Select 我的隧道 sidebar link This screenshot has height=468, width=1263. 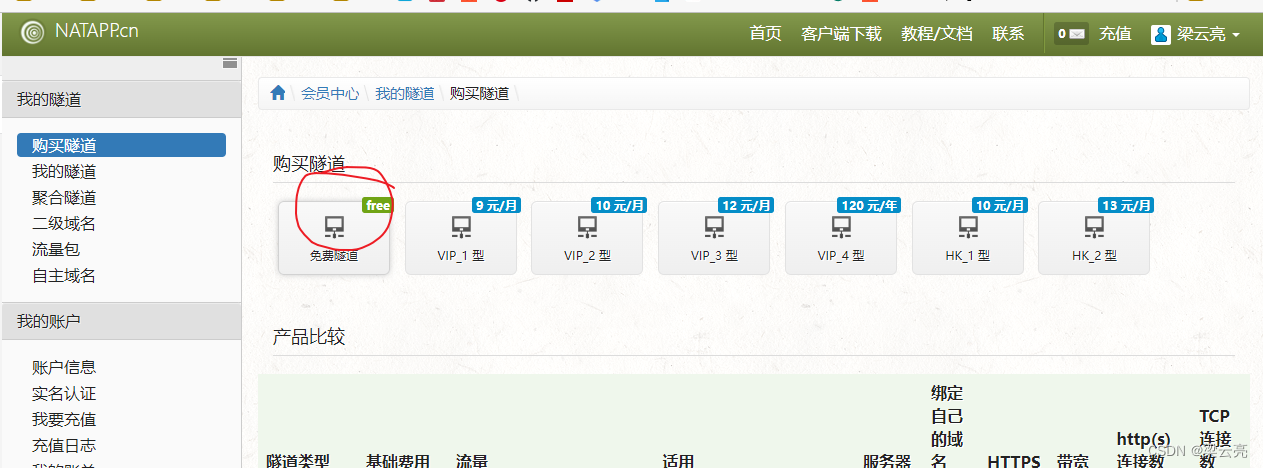(64, 171)
